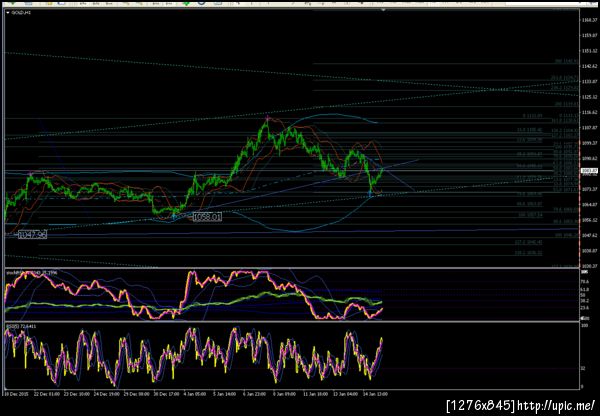Click the 38.2 level on stochastic scale
This screenshot has height=416, width=600.
(584, 301)
